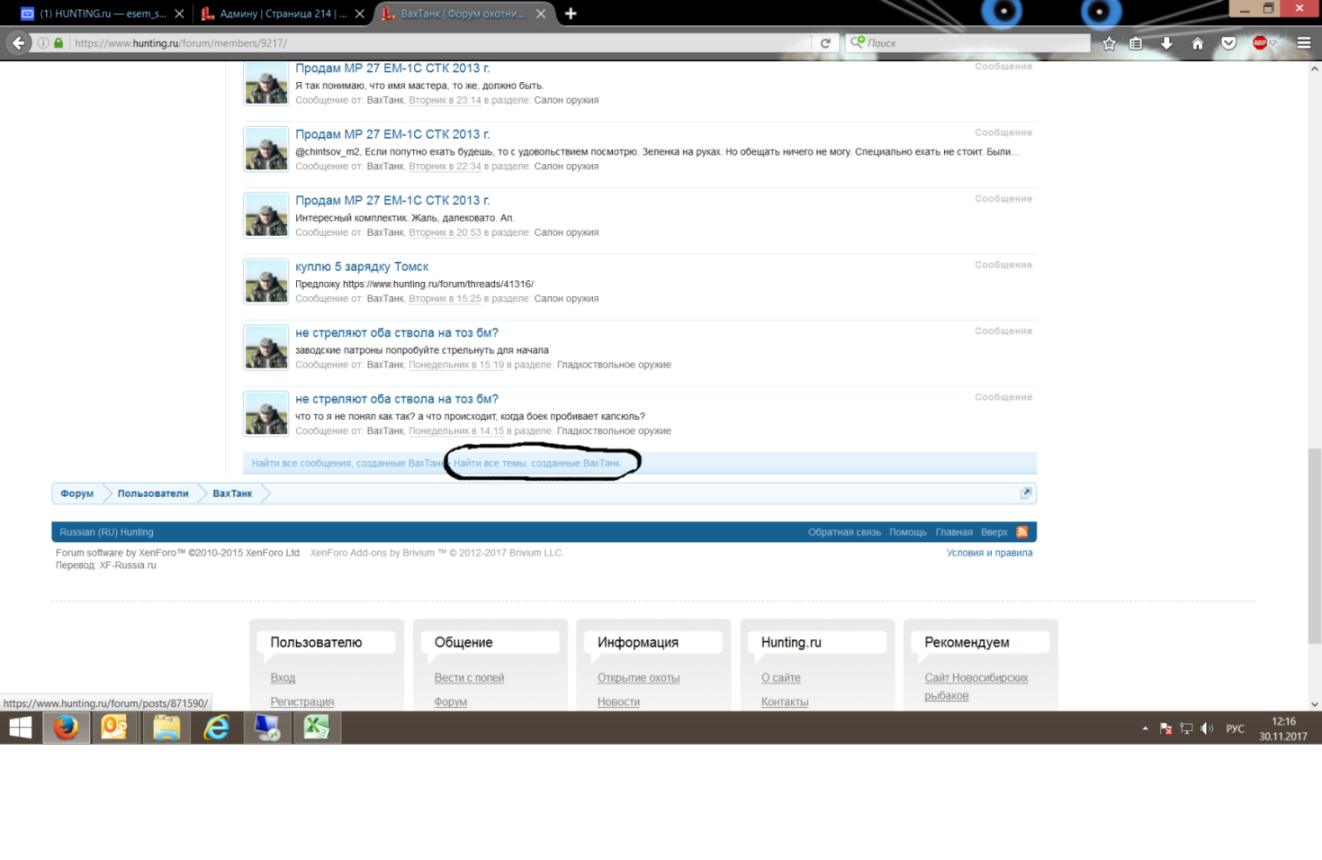
Task: Click the bookmarks list icon
Action: click(1136, 43)
